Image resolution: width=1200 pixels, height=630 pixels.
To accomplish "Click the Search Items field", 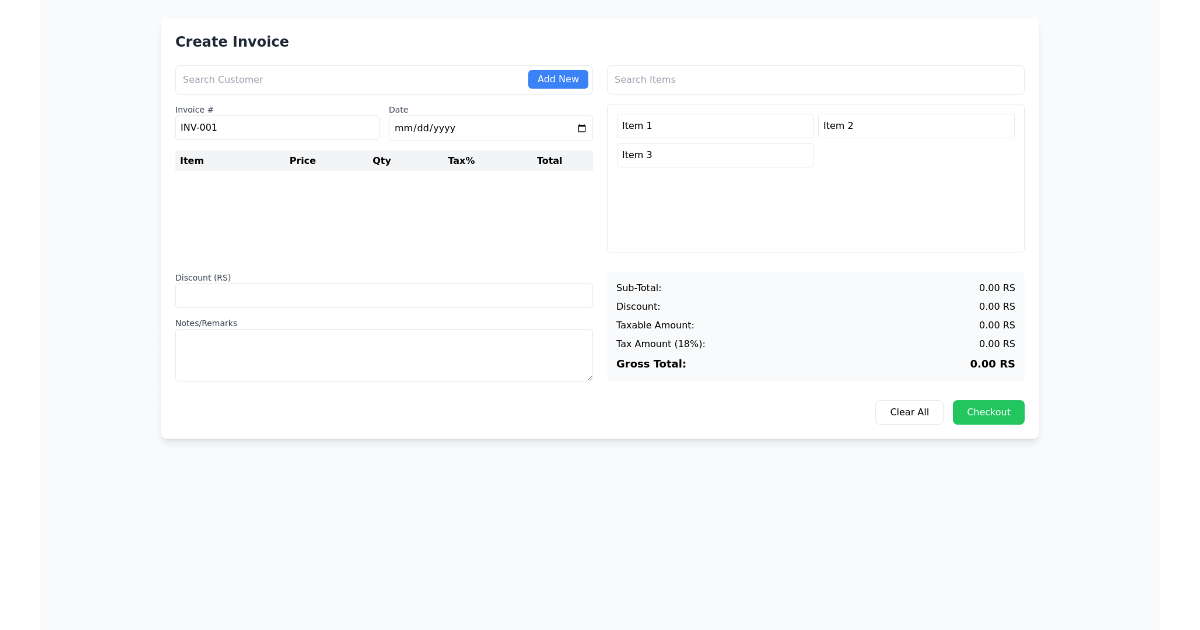I will [x=815, y=80].
